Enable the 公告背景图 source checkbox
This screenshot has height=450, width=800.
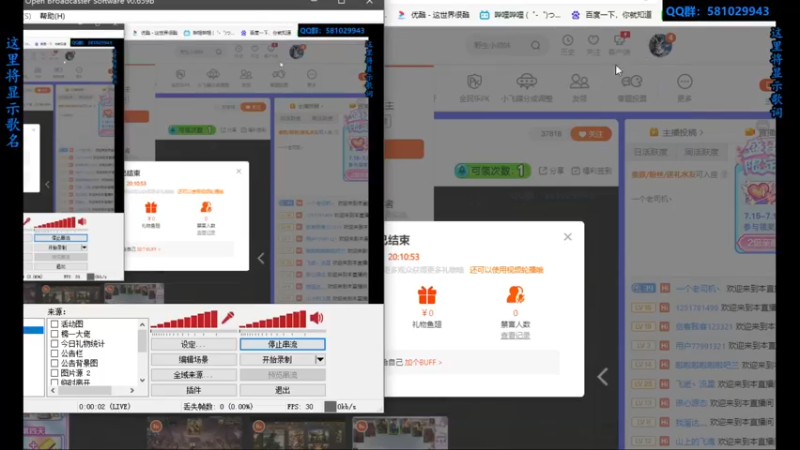(55, 363)
